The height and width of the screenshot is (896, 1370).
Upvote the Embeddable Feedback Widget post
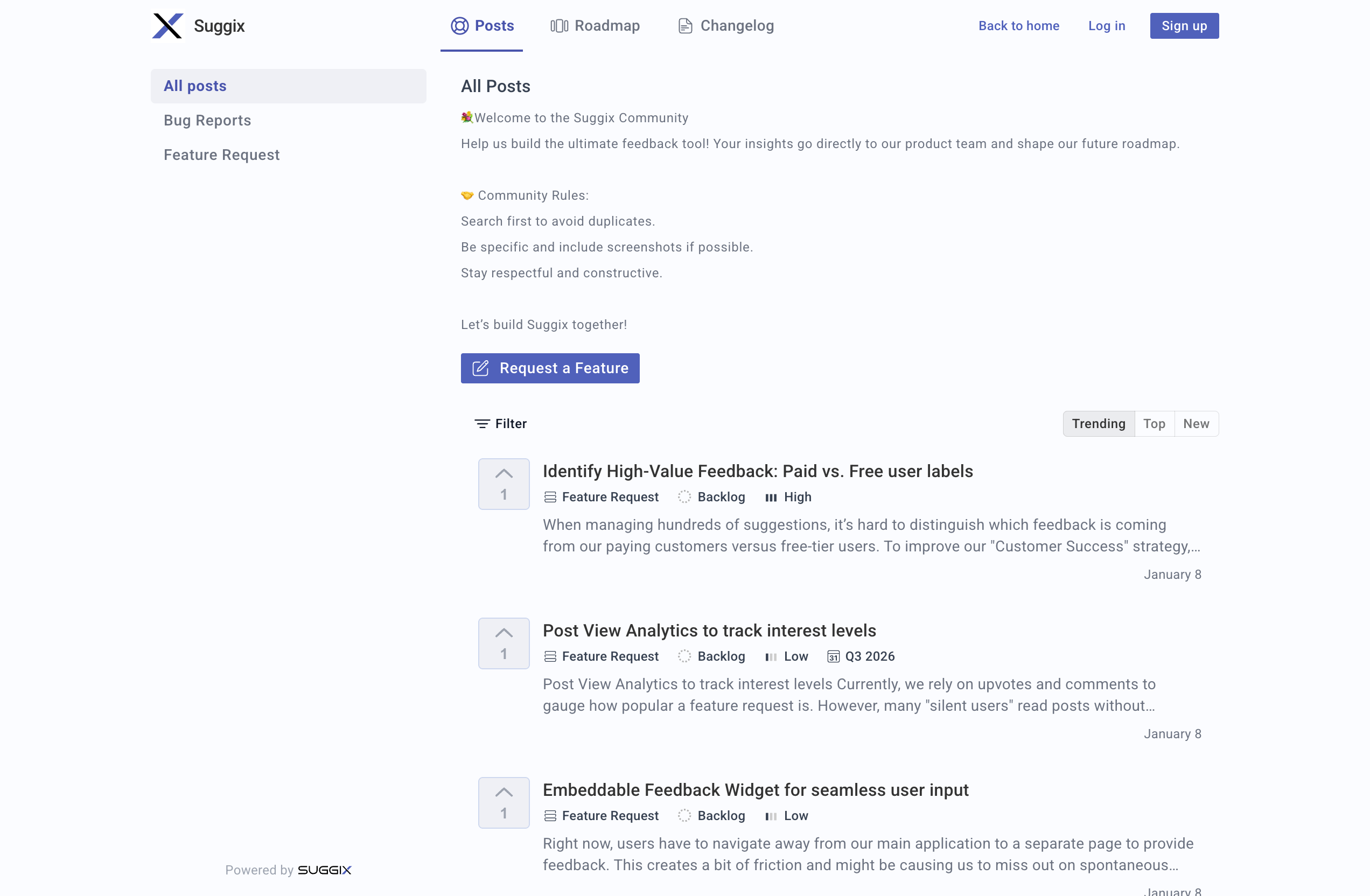tap(504, 802)
